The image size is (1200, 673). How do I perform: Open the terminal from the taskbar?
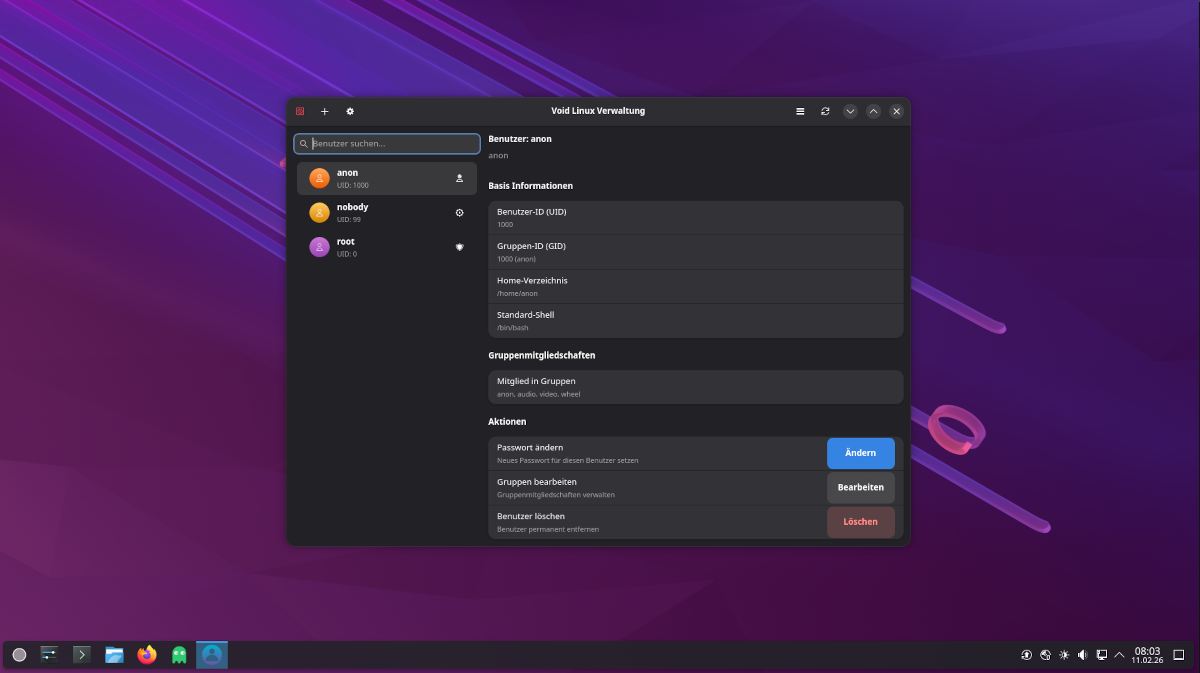82,655
